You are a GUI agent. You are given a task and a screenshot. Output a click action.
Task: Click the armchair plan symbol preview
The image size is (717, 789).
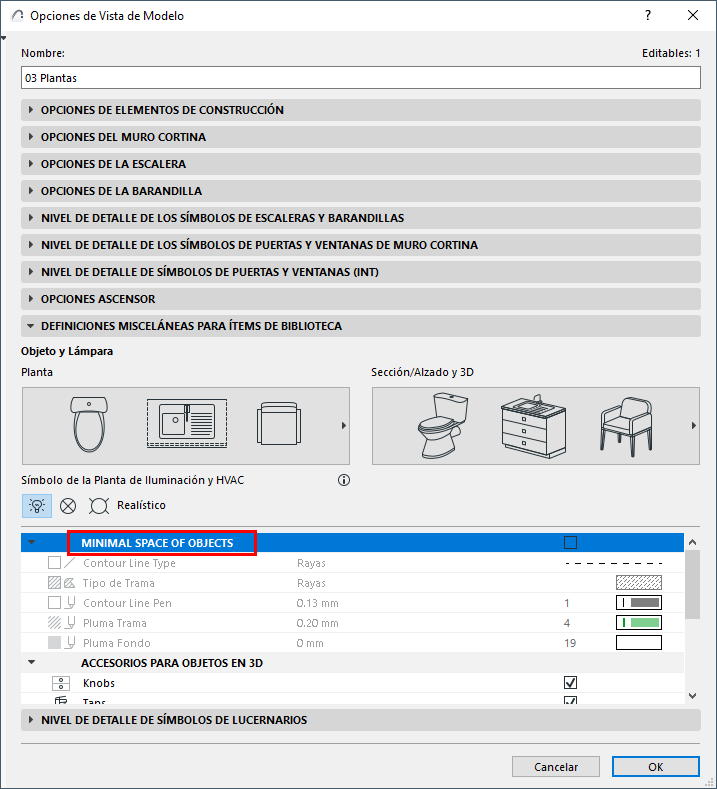pyautogui.click(x=279, y=423)
